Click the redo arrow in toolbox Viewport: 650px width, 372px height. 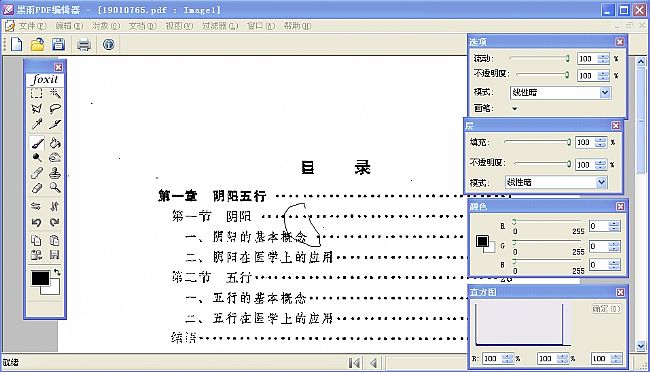click(x=55, y=223)
